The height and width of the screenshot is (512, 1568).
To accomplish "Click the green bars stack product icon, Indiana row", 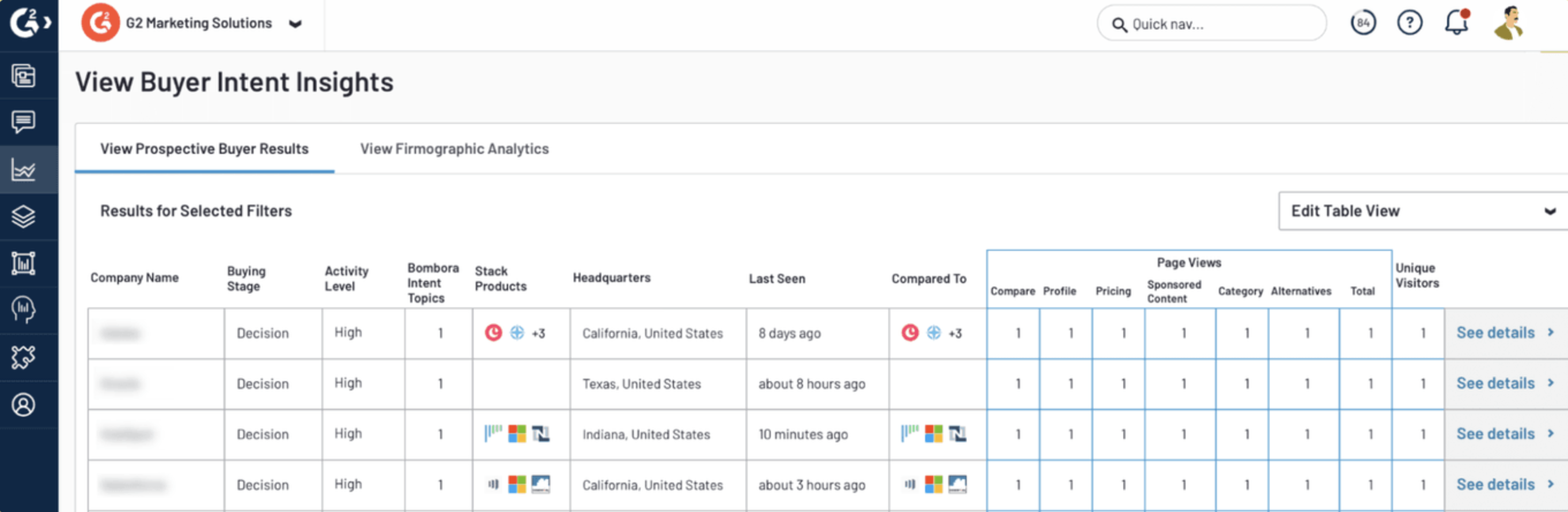I will pos(493,433).
